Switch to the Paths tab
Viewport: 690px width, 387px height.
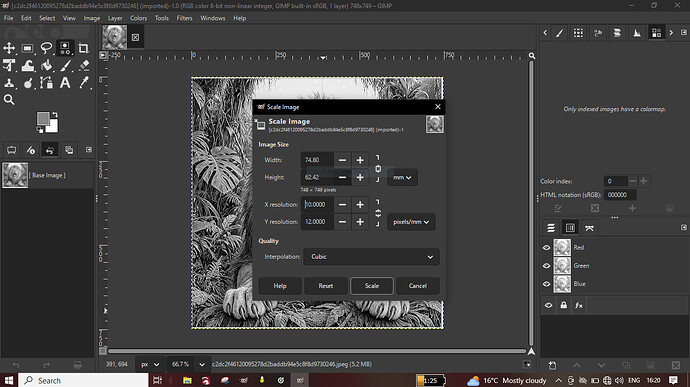click(589, 228)
